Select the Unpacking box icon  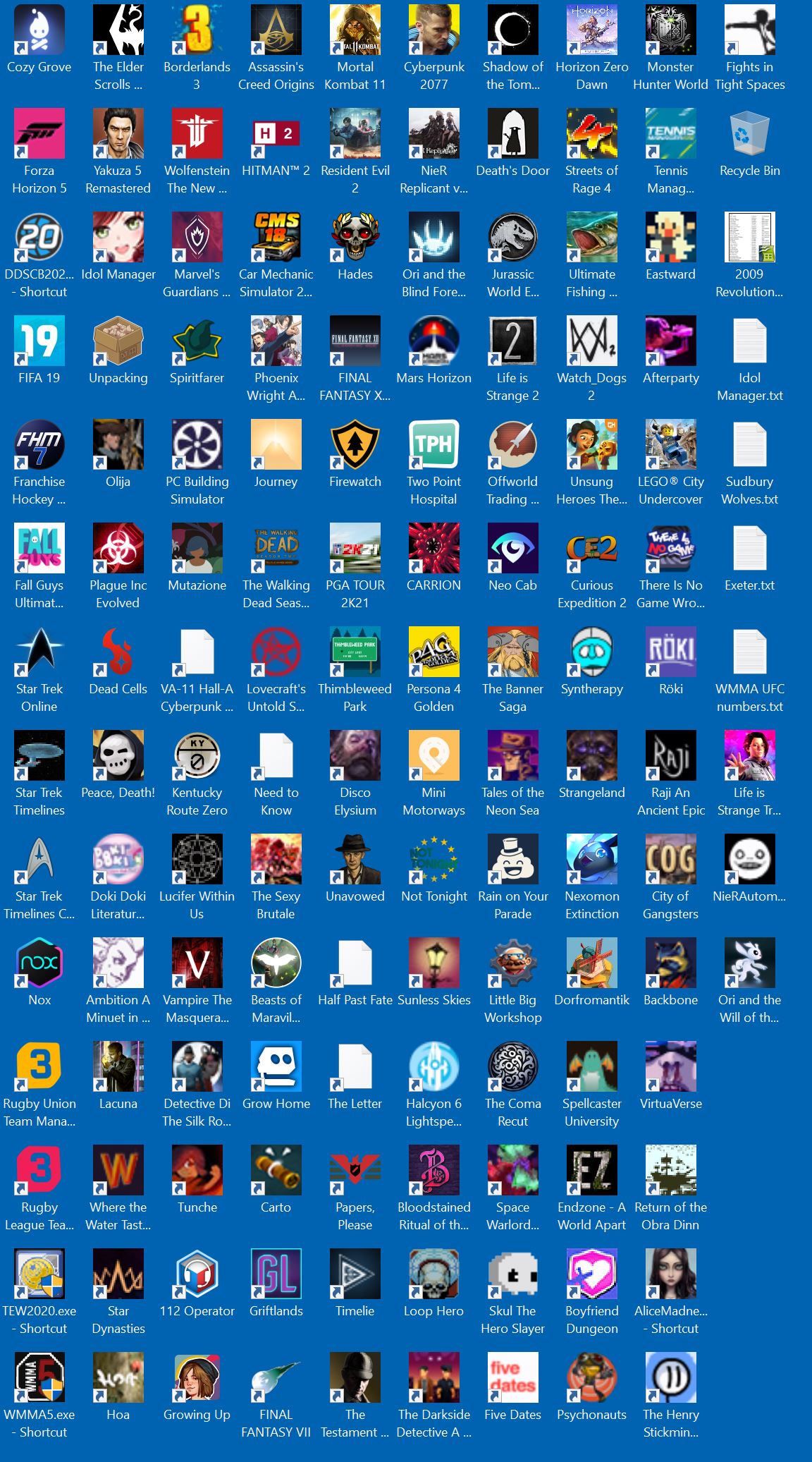point(118,341)
